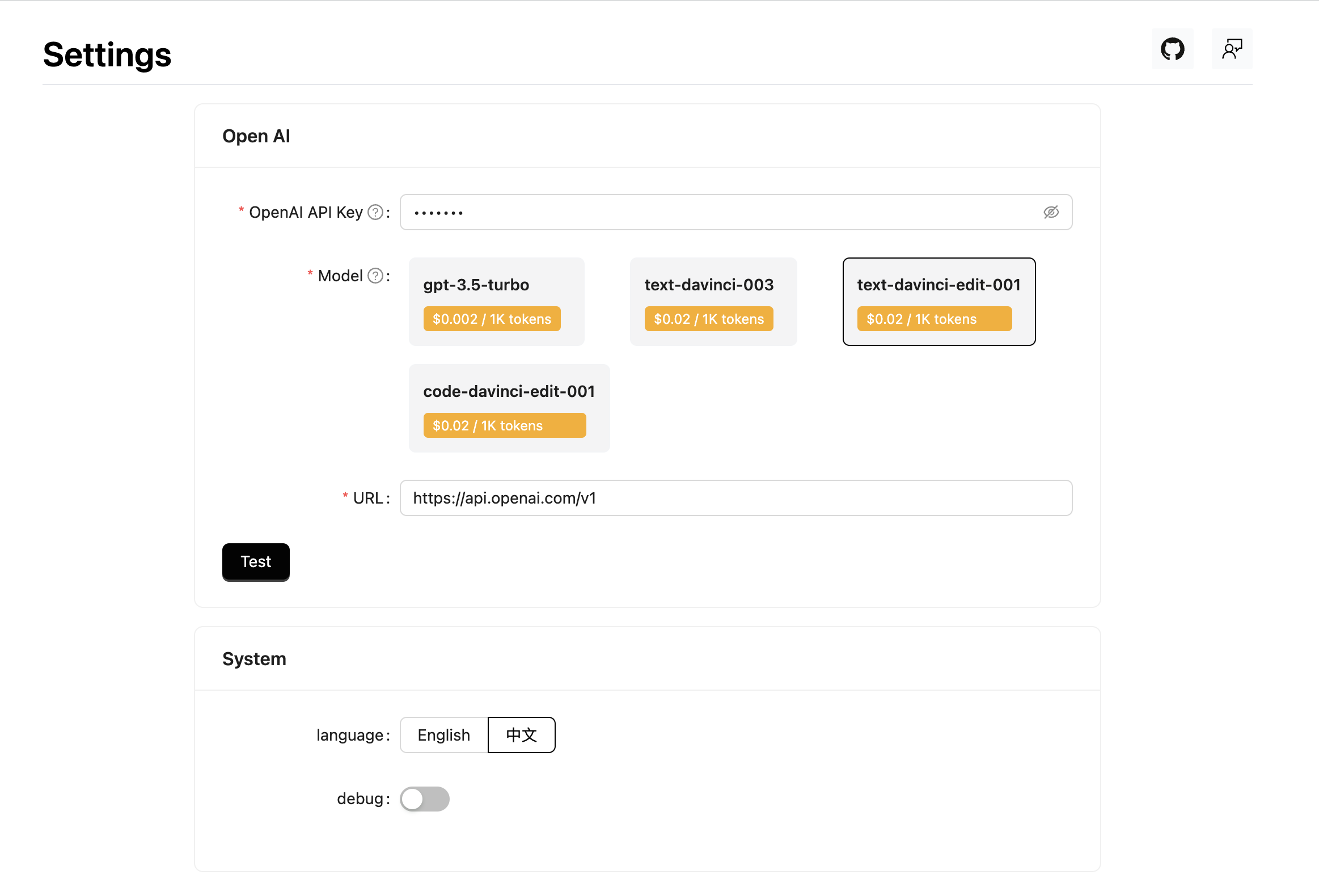Click the System section header
The width and height of the screenshot is (1319, 896).
[x=253, y=659]
